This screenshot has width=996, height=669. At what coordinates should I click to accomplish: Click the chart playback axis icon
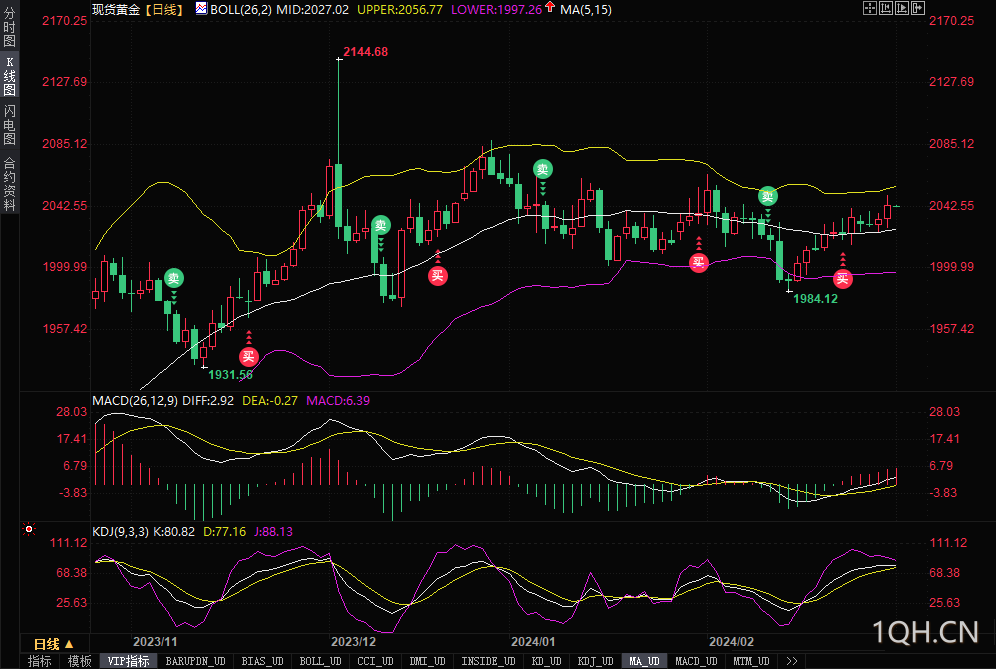pyautogui.click(x=902, y=8)
